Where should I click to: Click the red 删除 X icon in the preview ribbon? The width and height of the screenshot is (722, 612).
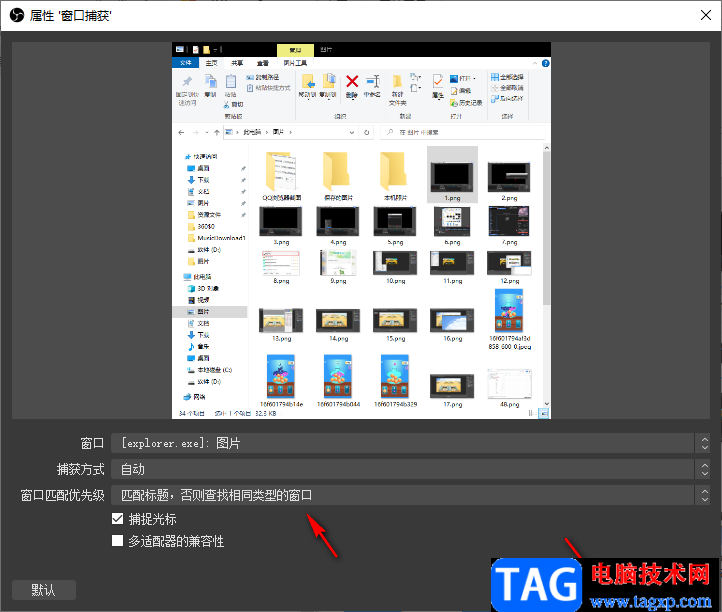(352, 82)
